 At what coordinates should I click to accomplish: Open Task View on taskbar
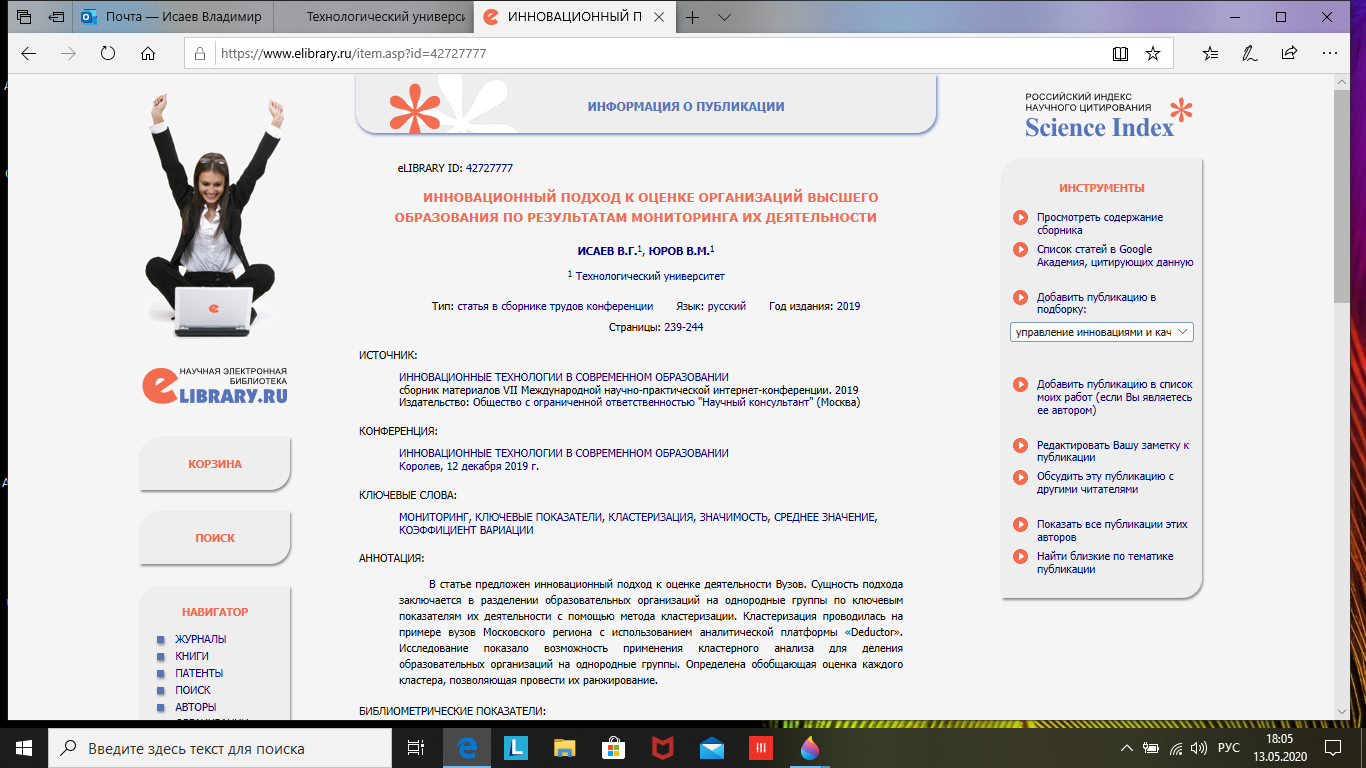416,747
